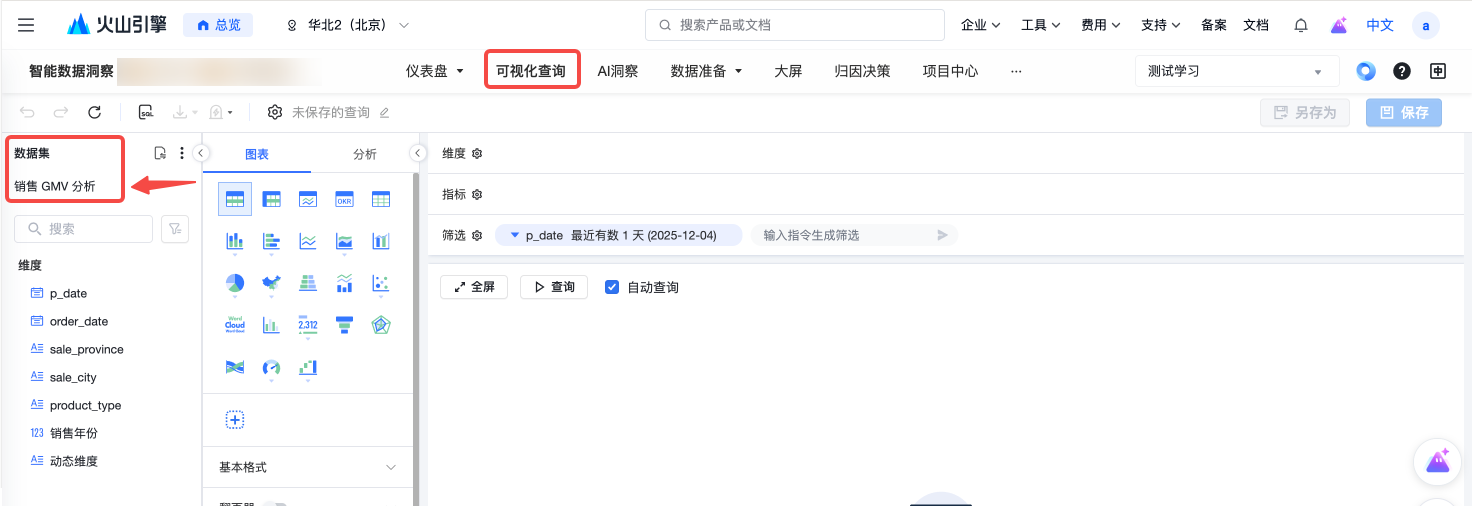Select the 2,312 indicator card chart
This screenshot has width=1472, height=506.
[x=308, y=324]
